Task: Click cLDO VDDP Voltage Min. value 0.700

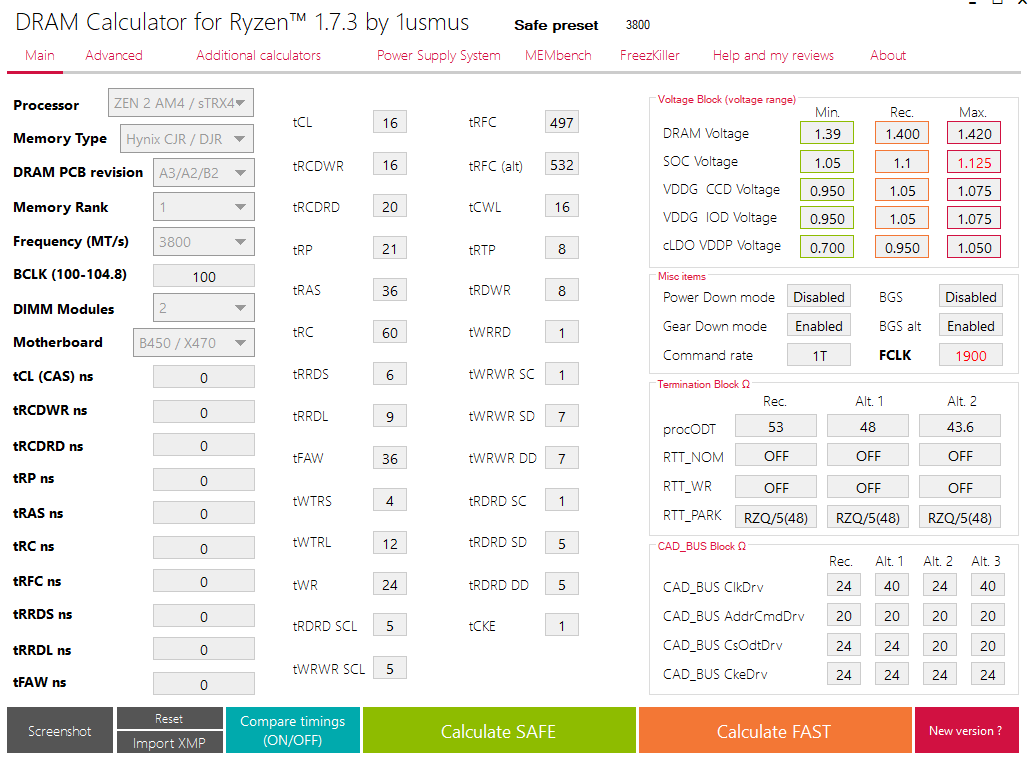Action: (827, 247)
